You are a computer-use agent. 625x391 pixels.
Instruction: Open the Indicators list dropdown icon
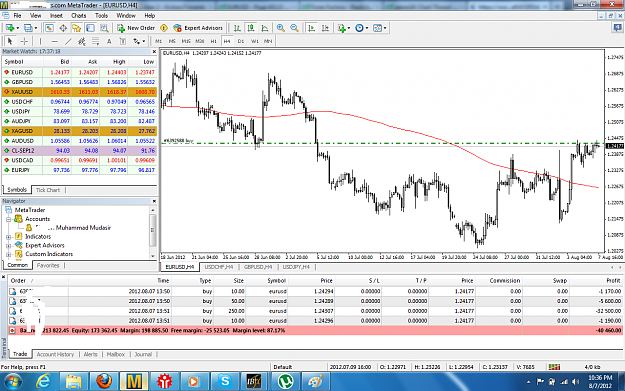344,28
